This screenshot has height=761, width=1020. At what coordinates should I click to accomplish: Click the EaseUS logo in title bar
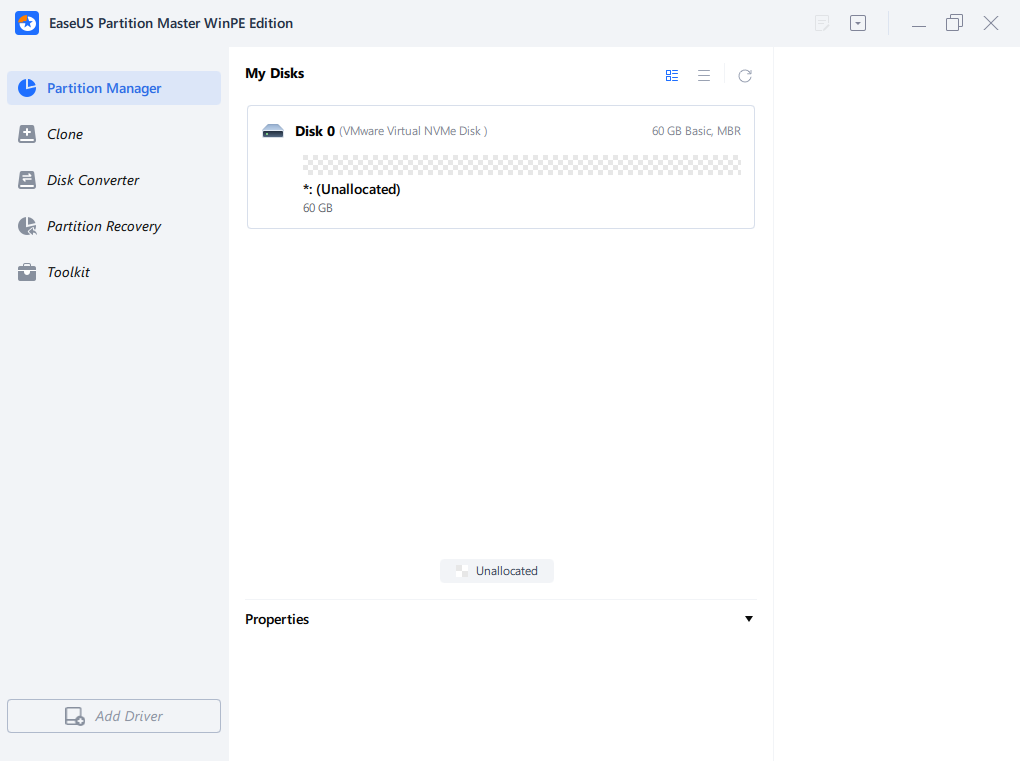coord(27,23)
